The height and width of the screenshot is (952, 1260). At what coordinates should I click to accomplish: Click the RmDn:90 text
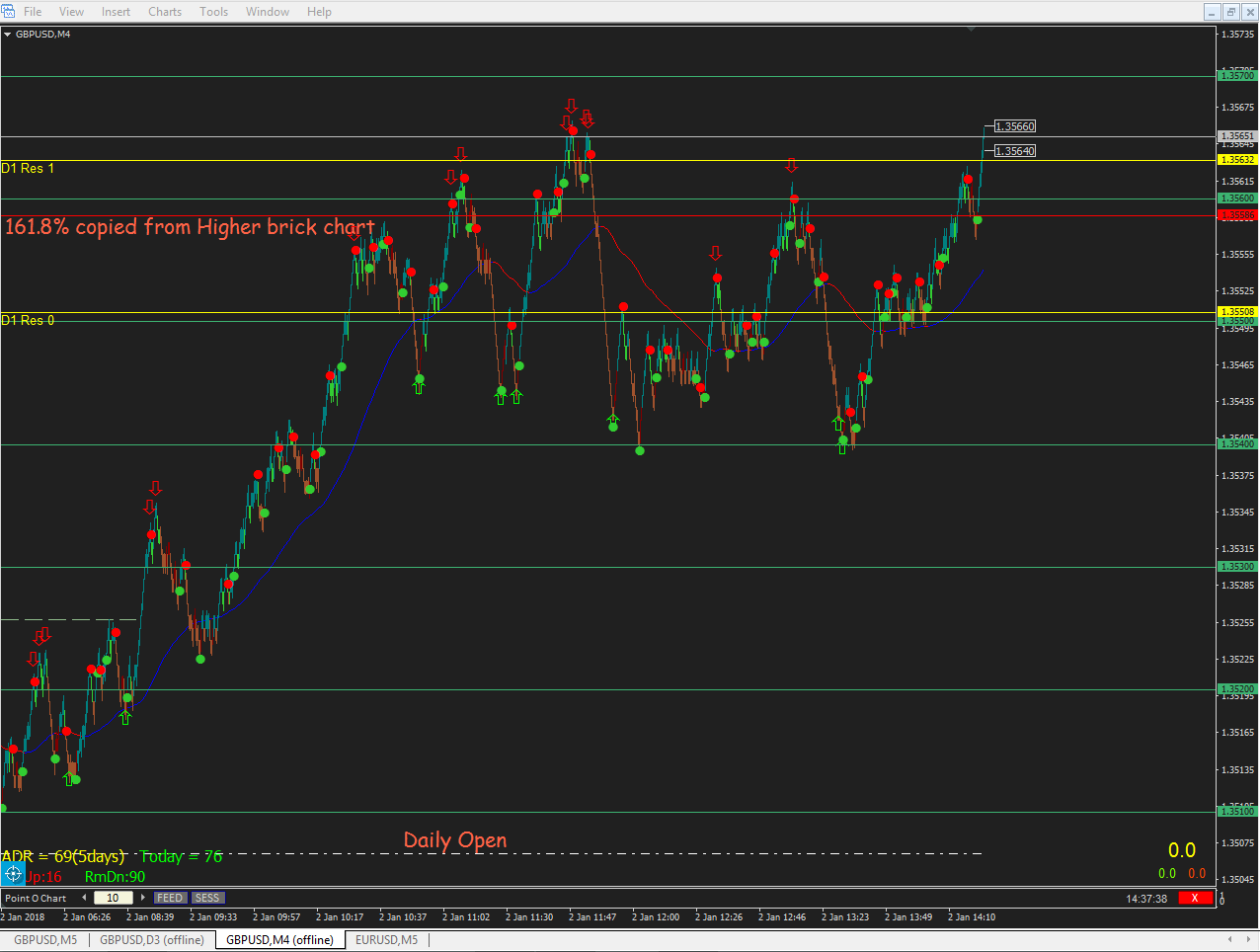115,877
